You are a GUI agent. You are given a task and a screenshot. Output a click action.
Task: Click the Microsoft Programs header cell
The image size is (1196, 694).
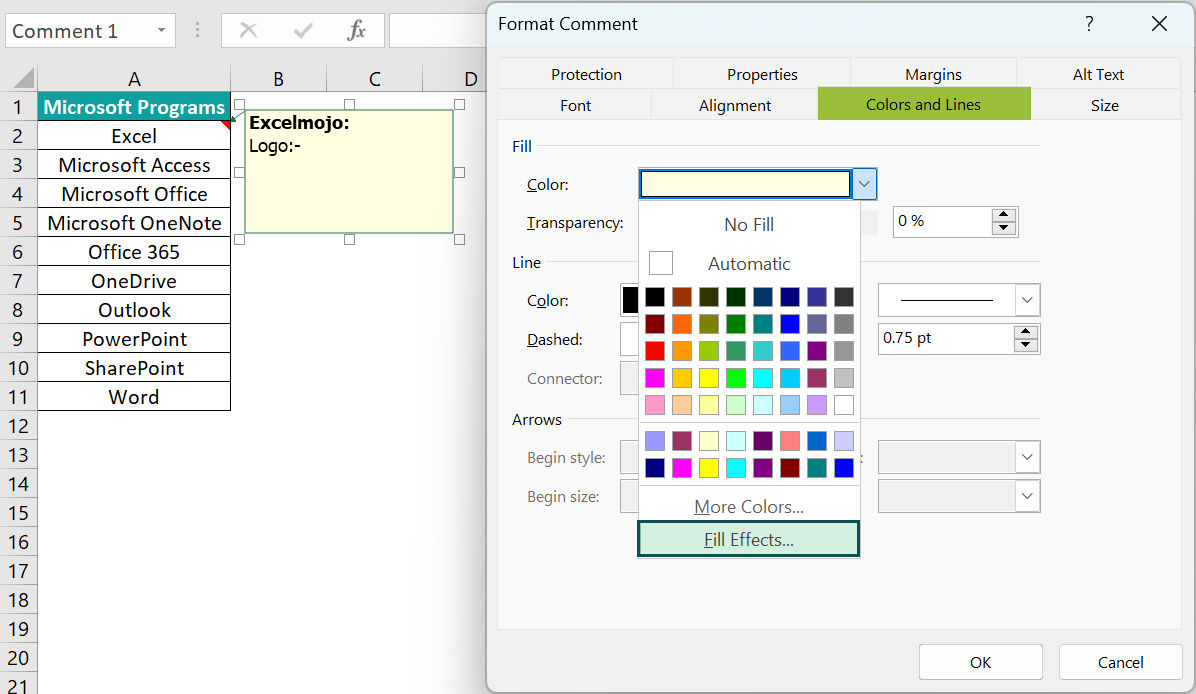pyautogui.click(x=134, y=107)
